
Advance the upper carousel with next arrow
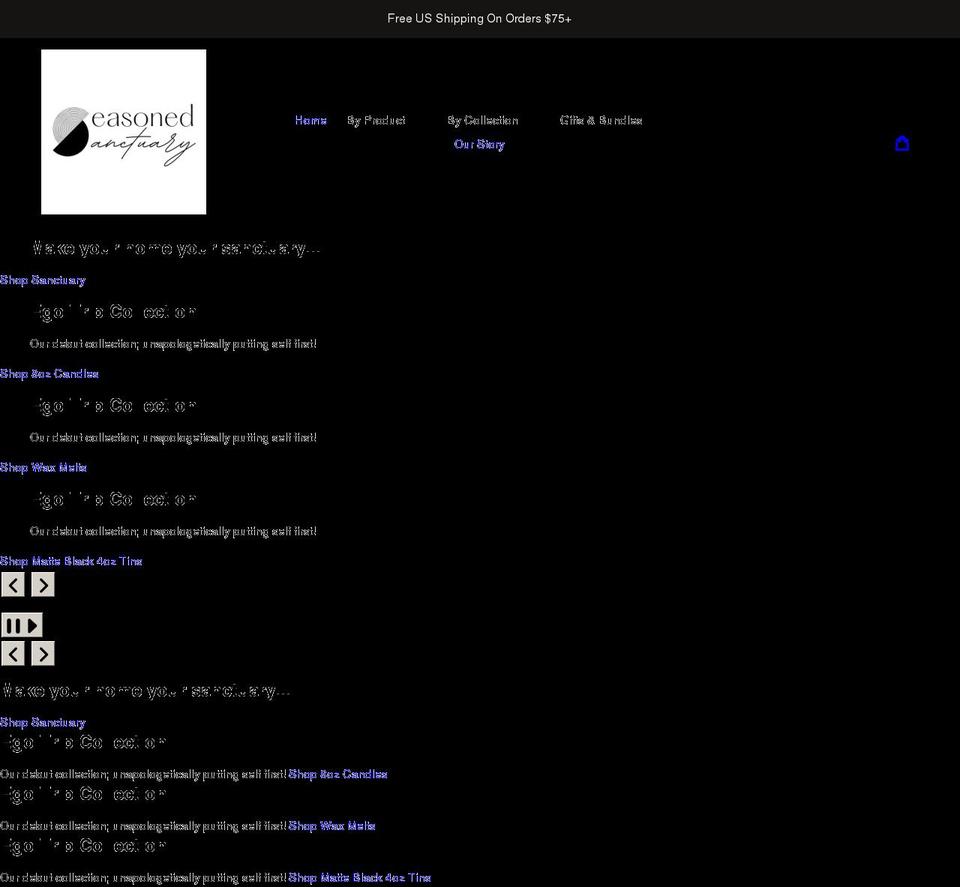click(x=42, y=584)
